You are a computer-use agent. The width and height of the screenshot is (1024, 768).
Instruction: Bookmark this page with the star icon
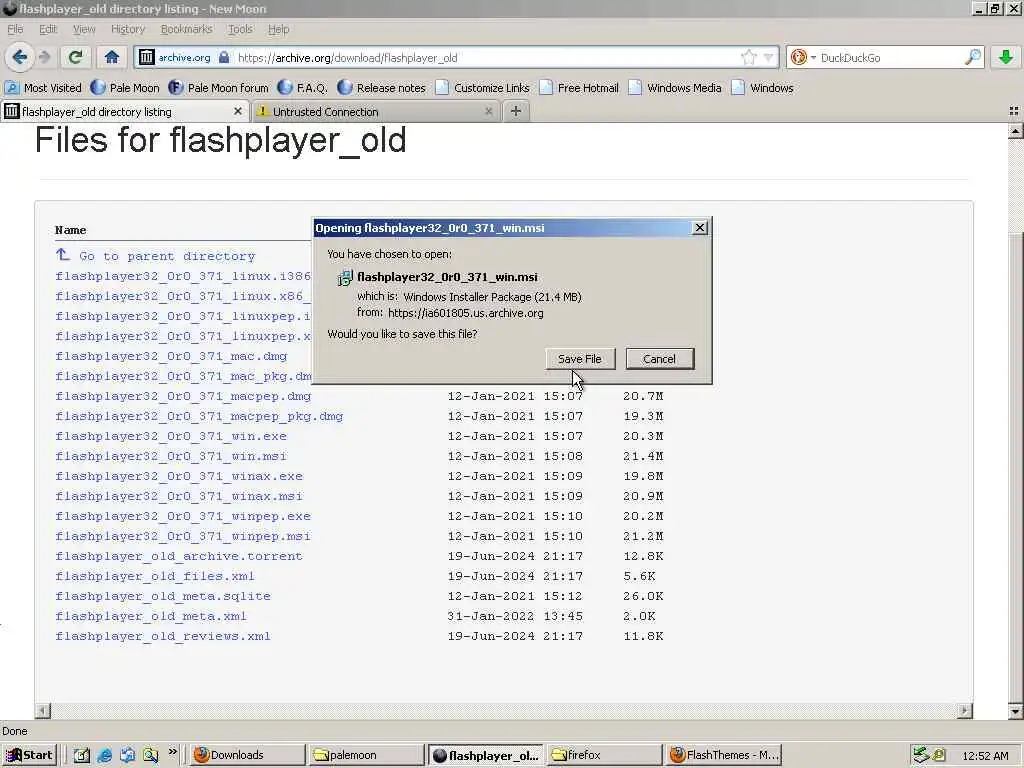click(748, 57)
